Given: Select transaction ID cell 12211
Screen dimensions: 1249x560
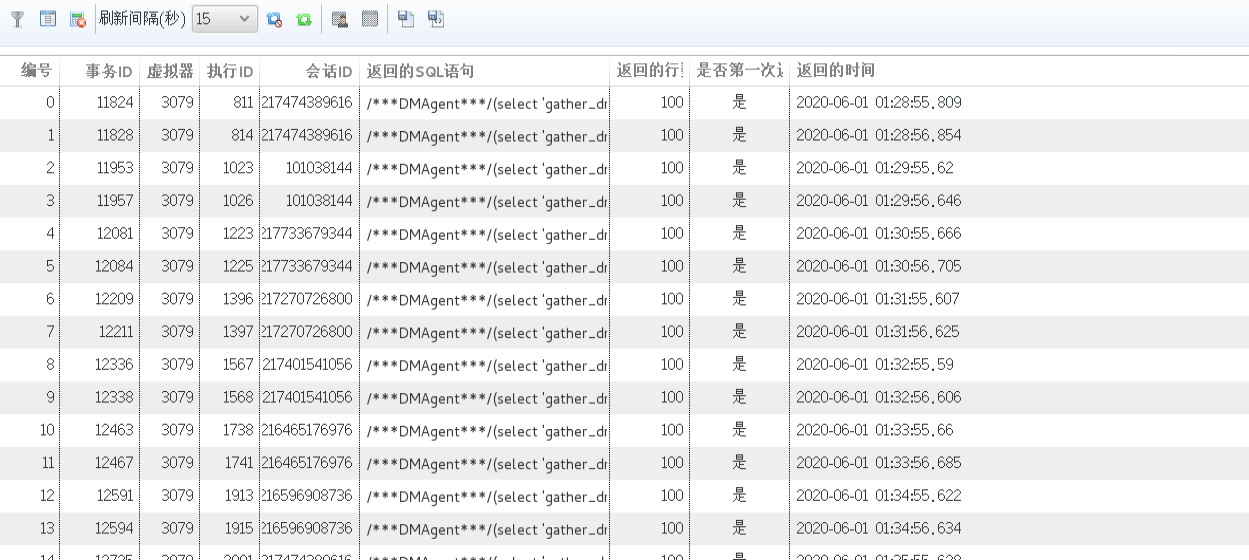Looking at the screenshot, I should (x=115, y=332).
